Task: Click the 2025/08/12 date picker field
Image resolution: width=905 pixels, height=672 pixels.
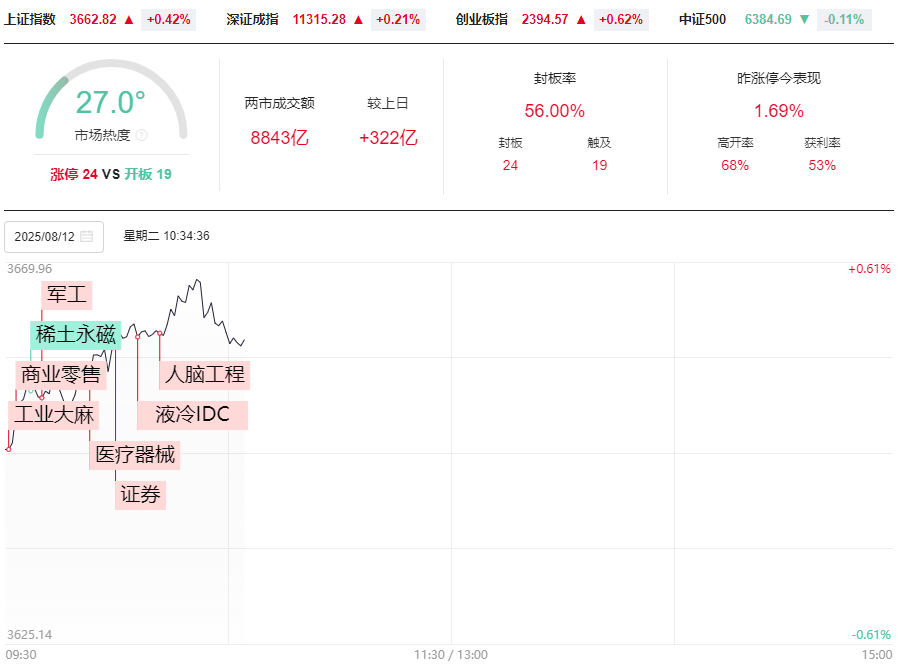Action: point(54,237)
